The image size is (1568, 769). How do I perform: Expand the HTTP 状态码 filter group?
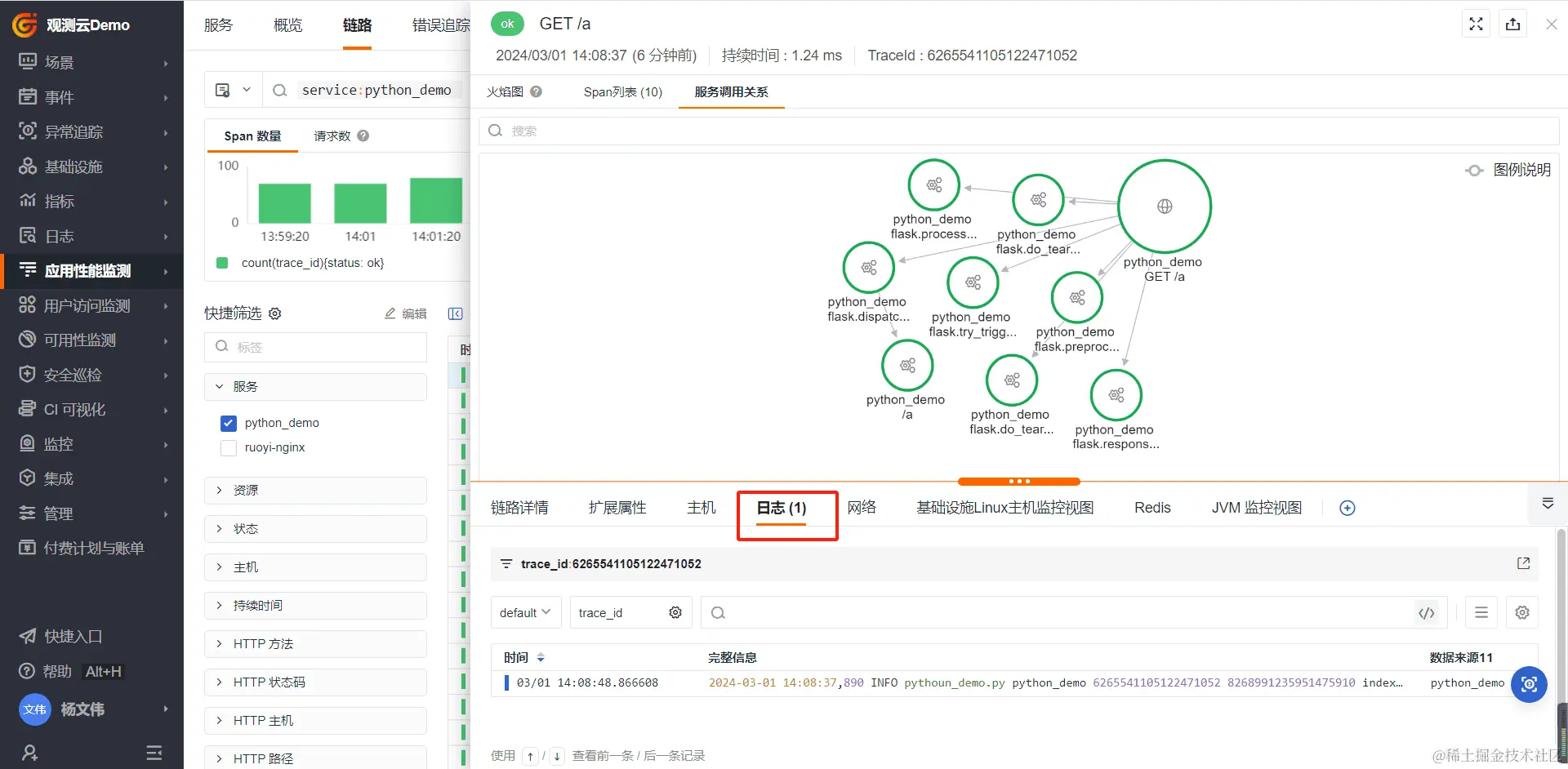315,682
